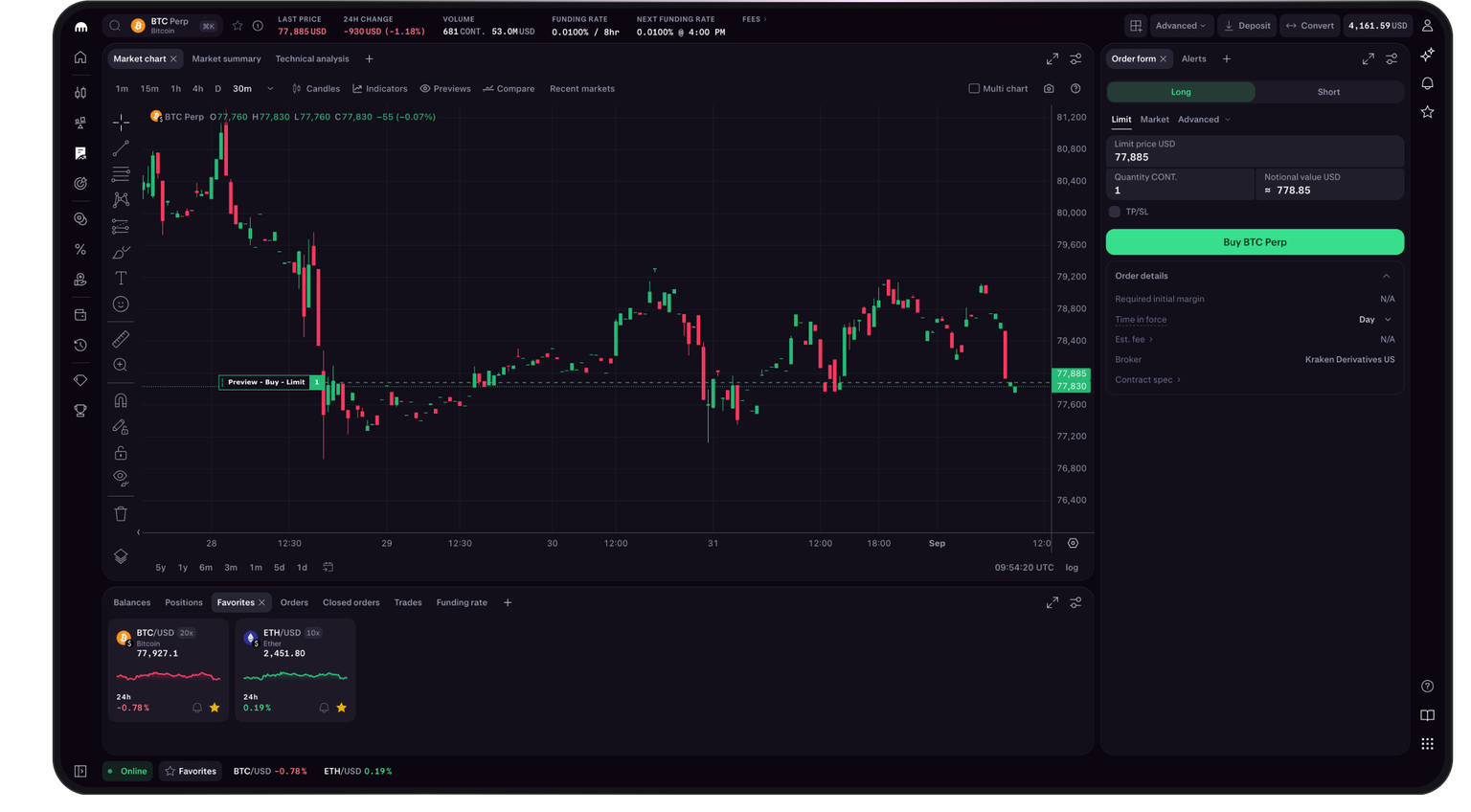This screenshot has height=812, width=1471.
Task: Open the apps grid icon
Action: click(x=1427, y=744)
